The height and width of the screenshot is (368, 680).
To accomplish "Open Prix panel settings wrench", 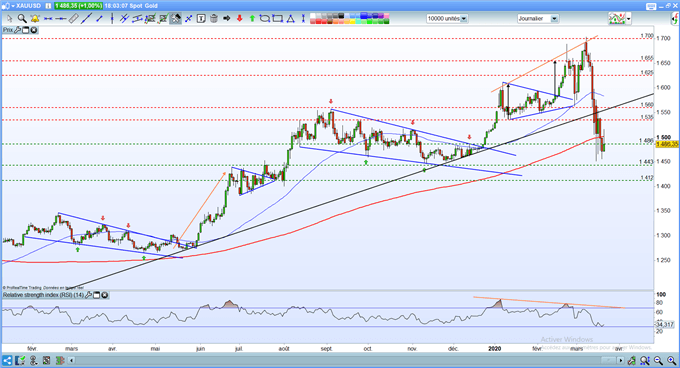I will [18, 30].
